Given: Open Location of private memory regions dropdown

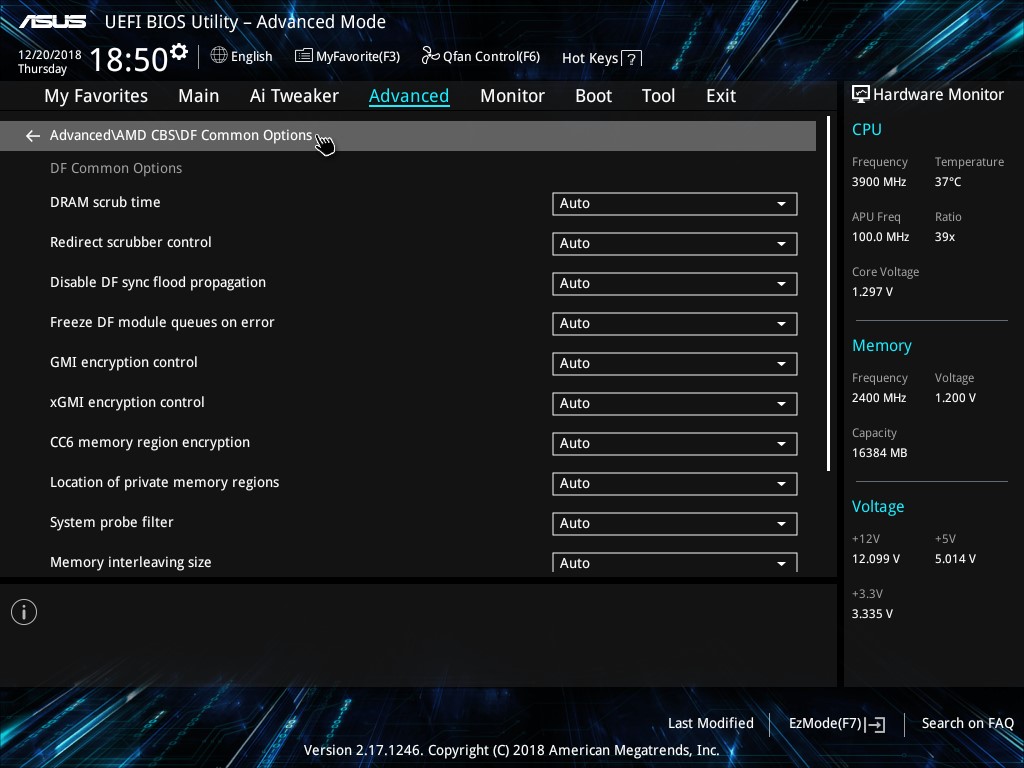Looking at the screenshot, I should pyautogui.click(x=675, y=483).
